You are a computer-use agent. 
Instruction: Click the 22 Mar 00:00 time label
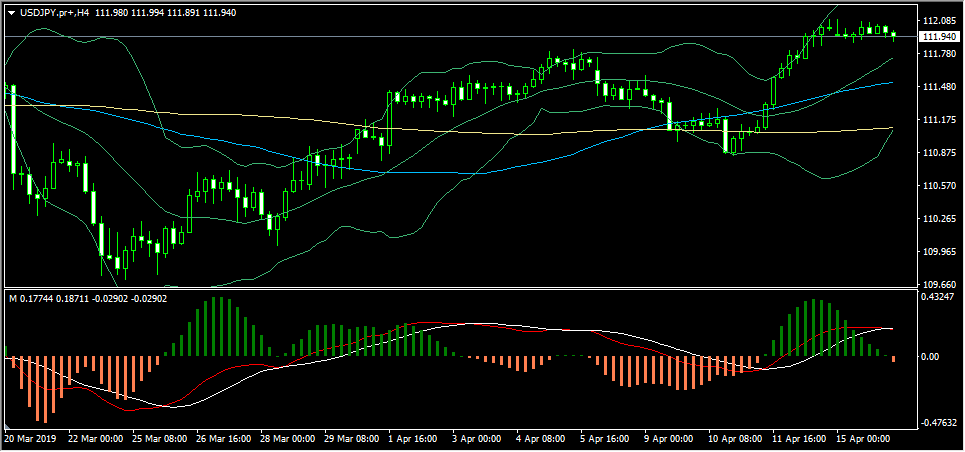[96, 439]
